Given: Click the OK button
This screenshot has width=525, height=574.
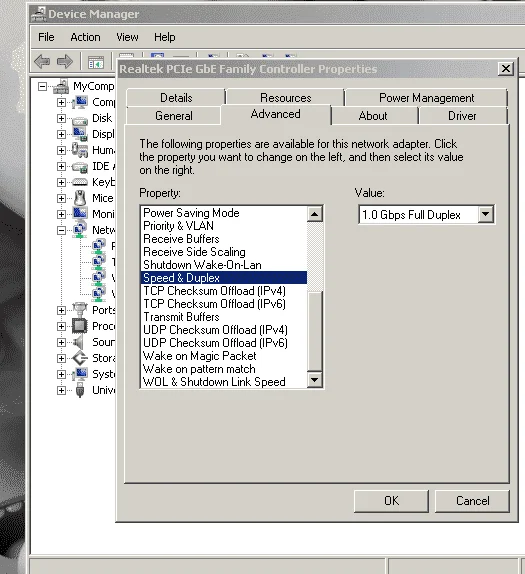Looking at the screenshot, I should click(391, 501).
